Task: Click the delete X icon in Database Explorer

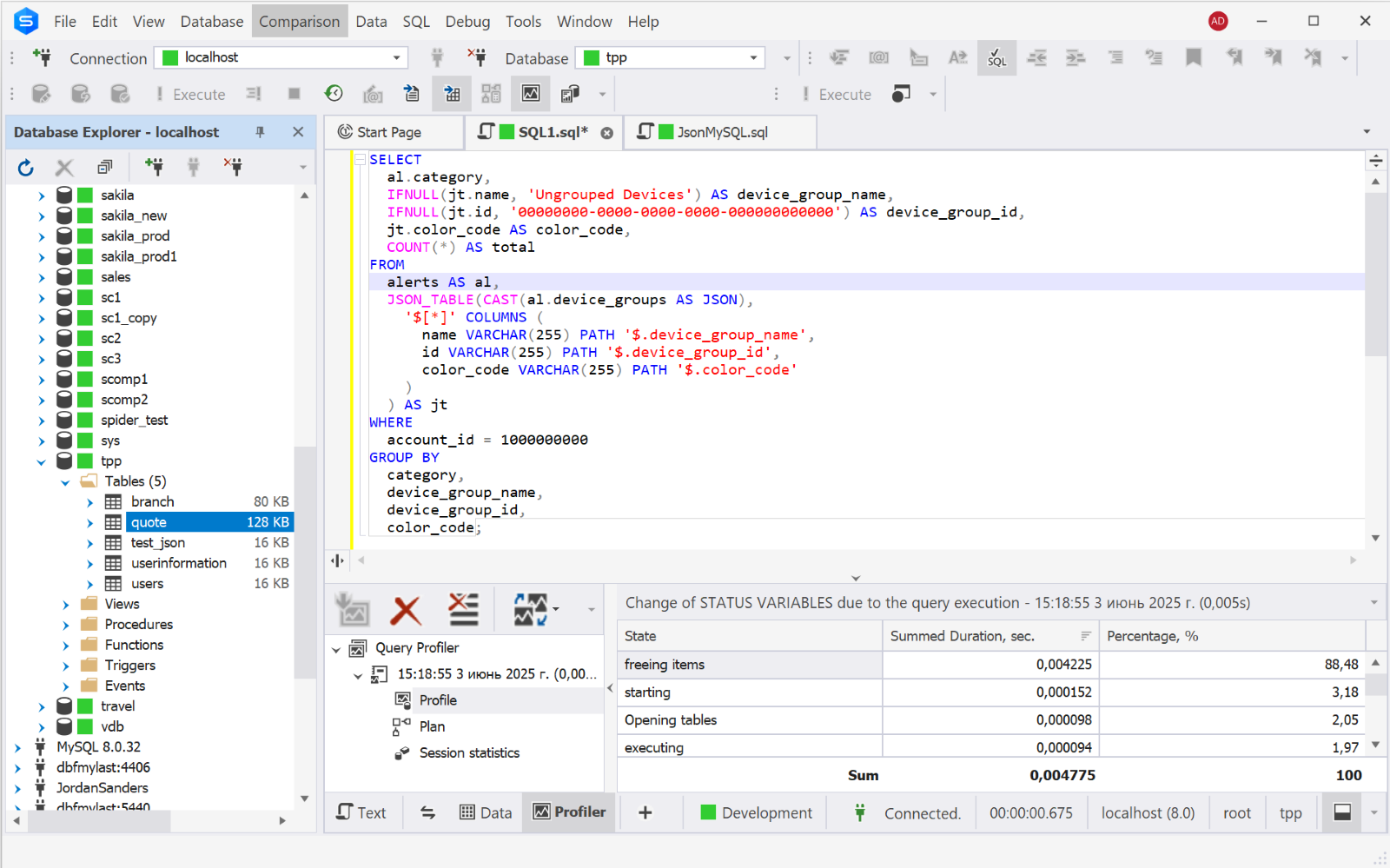Action: pyautogui.click(x=64, y=167)
